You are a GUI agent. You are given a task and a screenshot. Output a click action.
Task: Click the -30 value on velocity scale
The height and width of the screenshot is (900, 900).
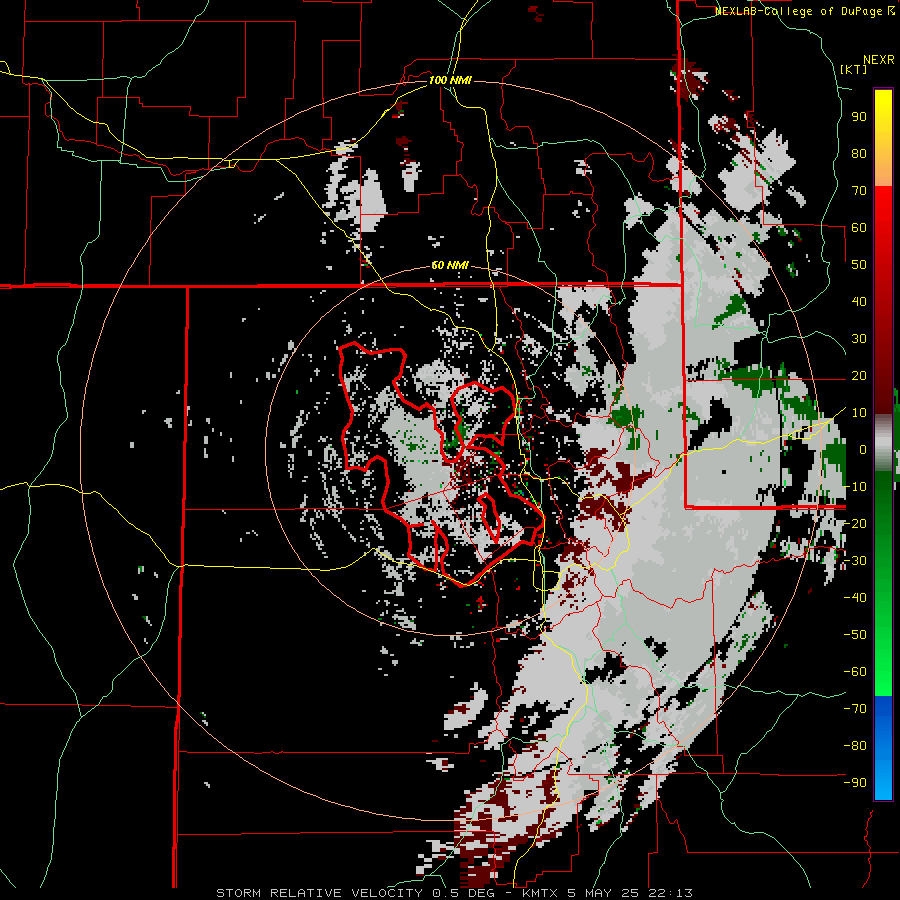click(855, 561)
